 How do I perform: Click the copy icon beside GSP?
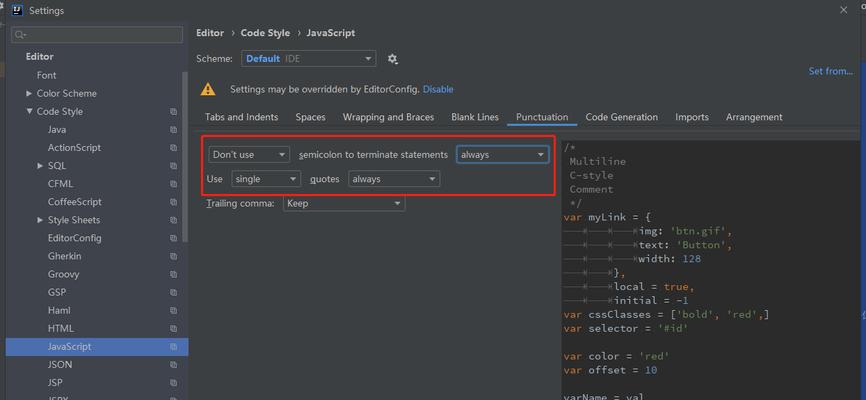pos(173,292)
